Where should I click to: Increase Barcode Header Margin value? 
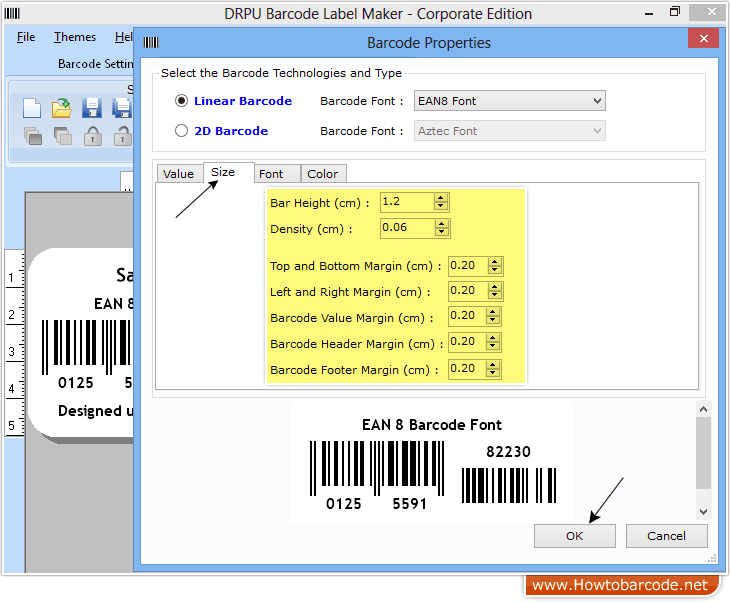coord(493,338)
